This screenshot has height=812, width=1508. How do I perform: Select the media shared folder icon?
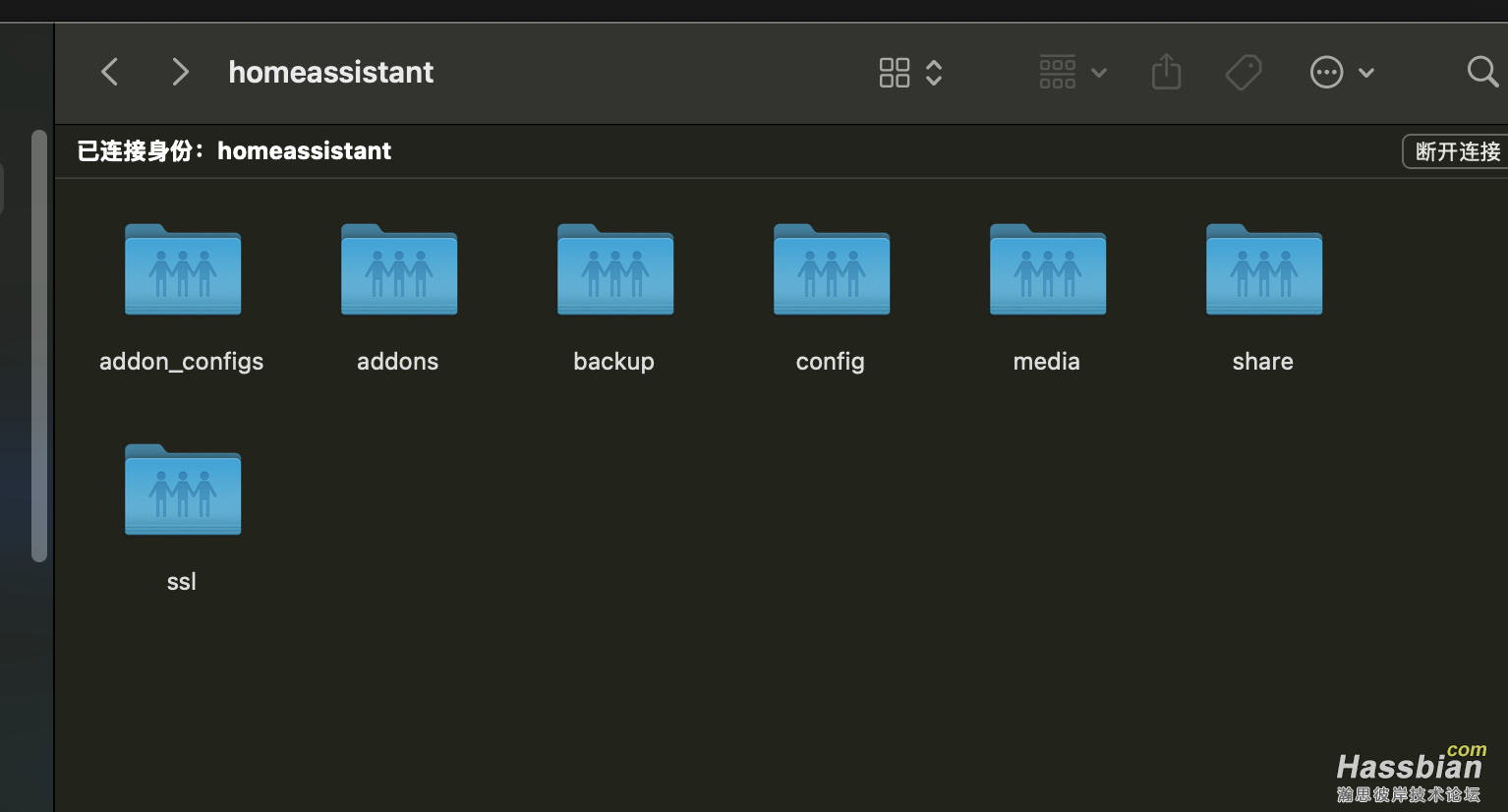pos(1048,269)
